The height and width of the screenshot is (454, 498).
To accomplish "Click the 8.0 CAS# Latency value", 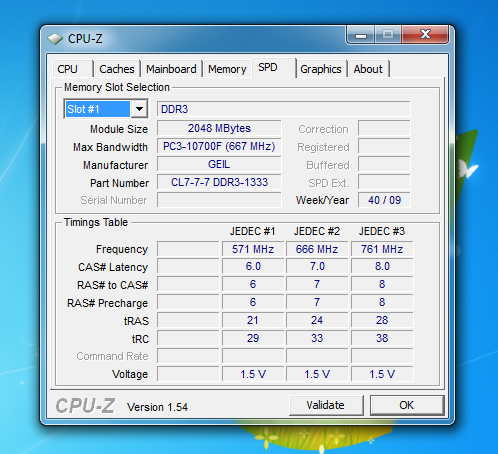I will coord(382,267).
